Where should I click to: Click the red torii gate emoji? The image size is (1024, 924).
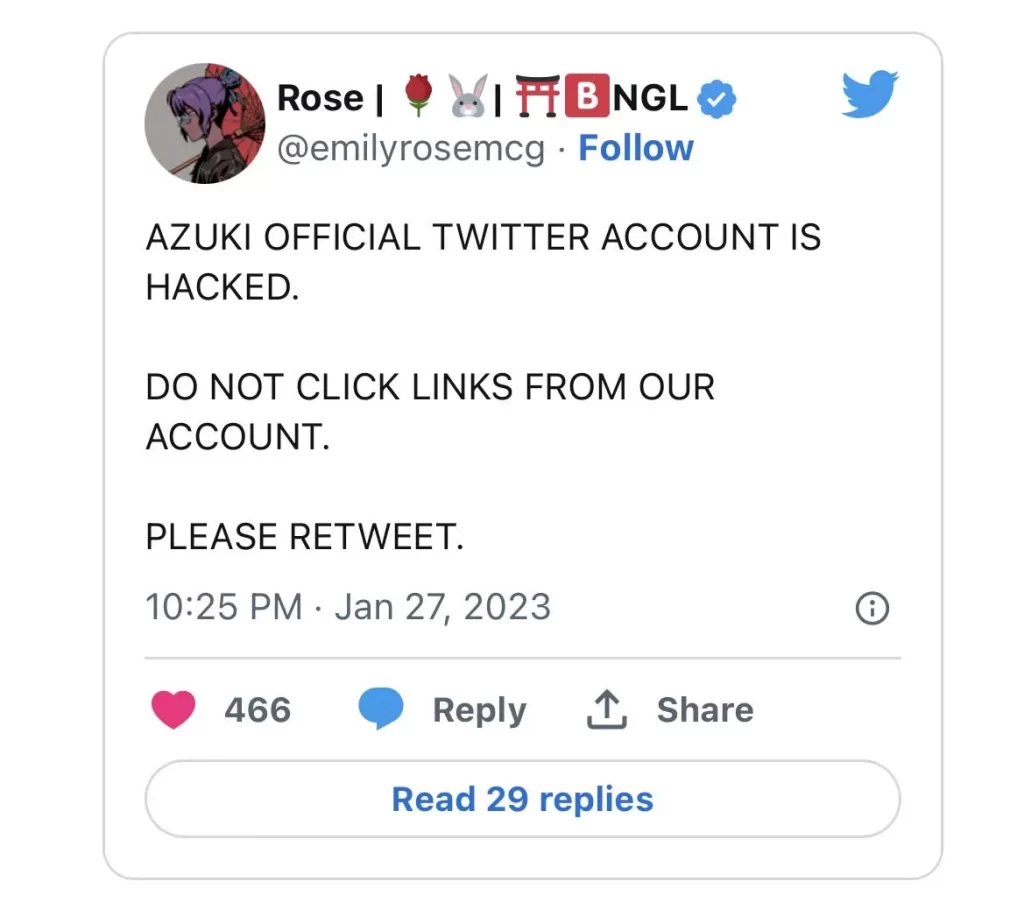[537, 98]
